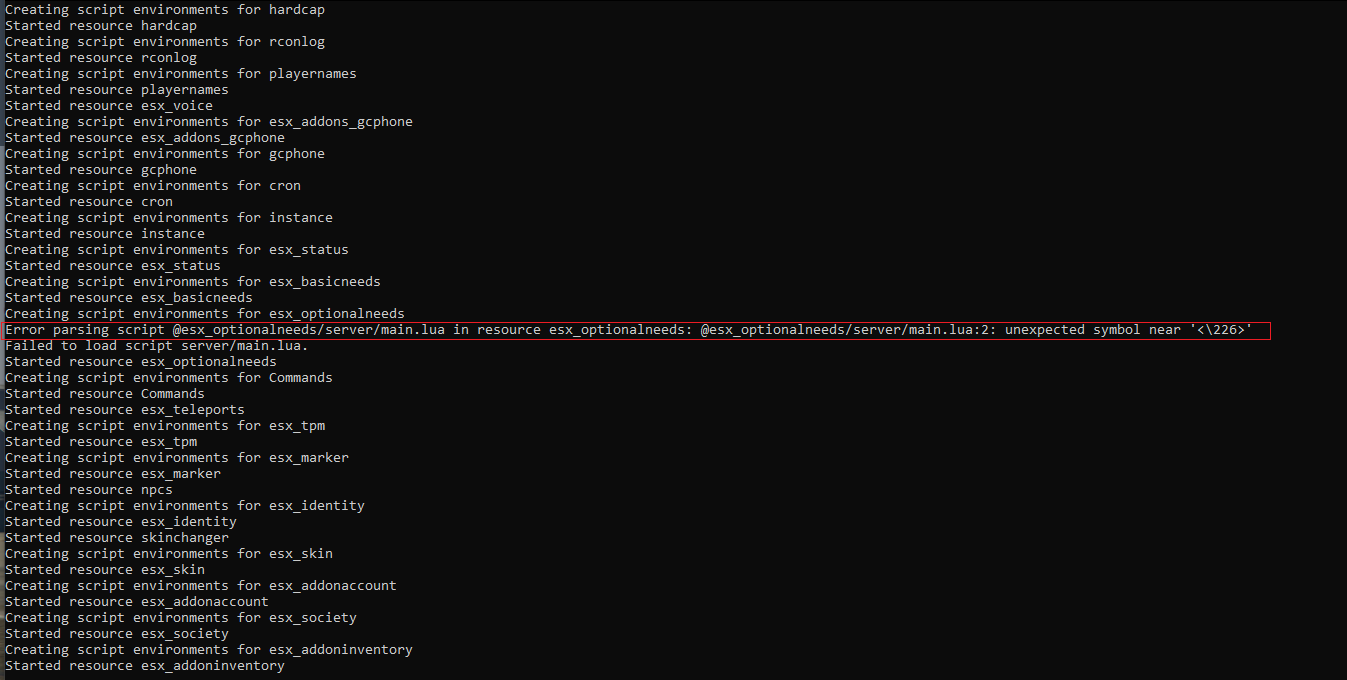Click the "Failed to load script server/main.lua." line
The width and height of the screenshot is (1347, 680).
coord(157,346)
